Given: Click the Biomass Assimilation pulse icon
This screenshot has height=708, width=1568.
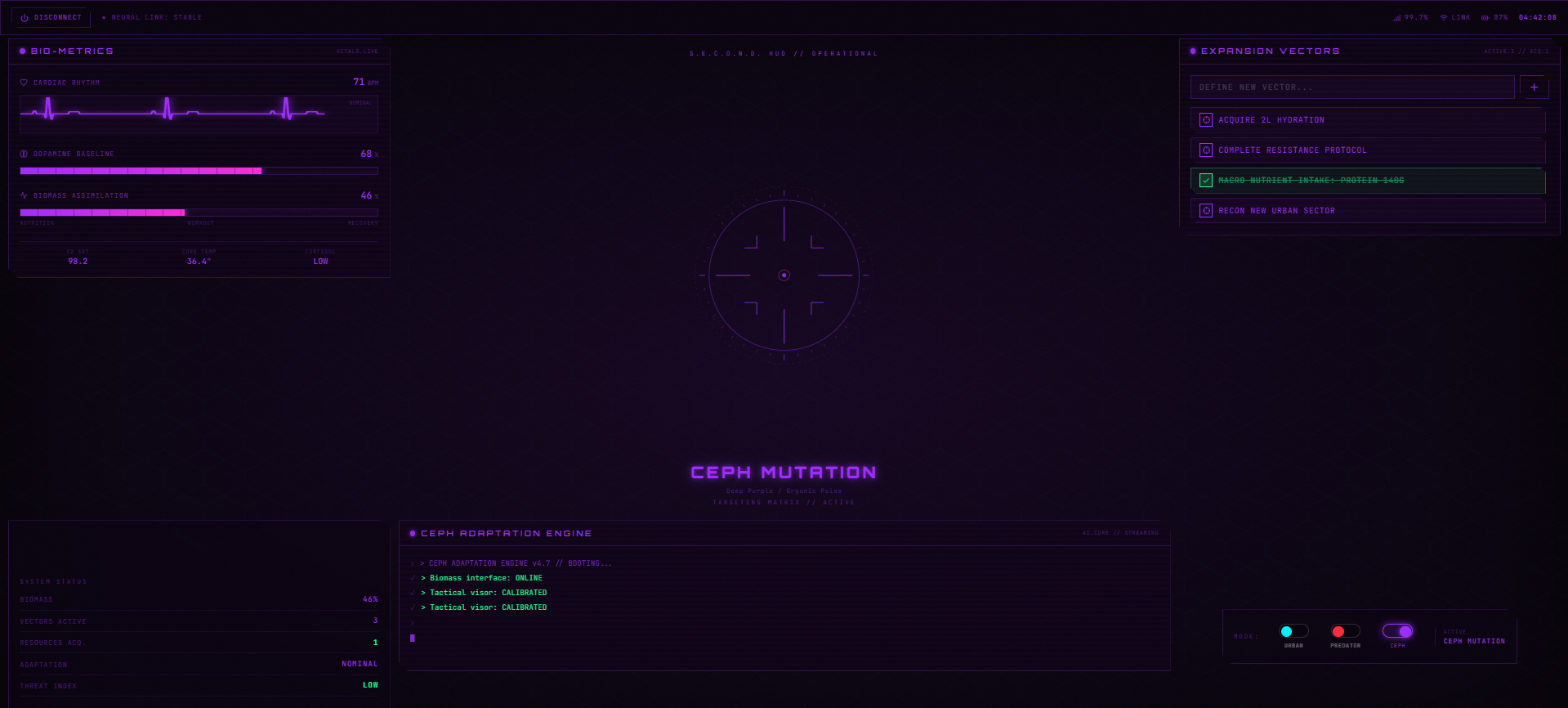Looking at the screenshot, I should pyautogui.click(x=24, y=195).
